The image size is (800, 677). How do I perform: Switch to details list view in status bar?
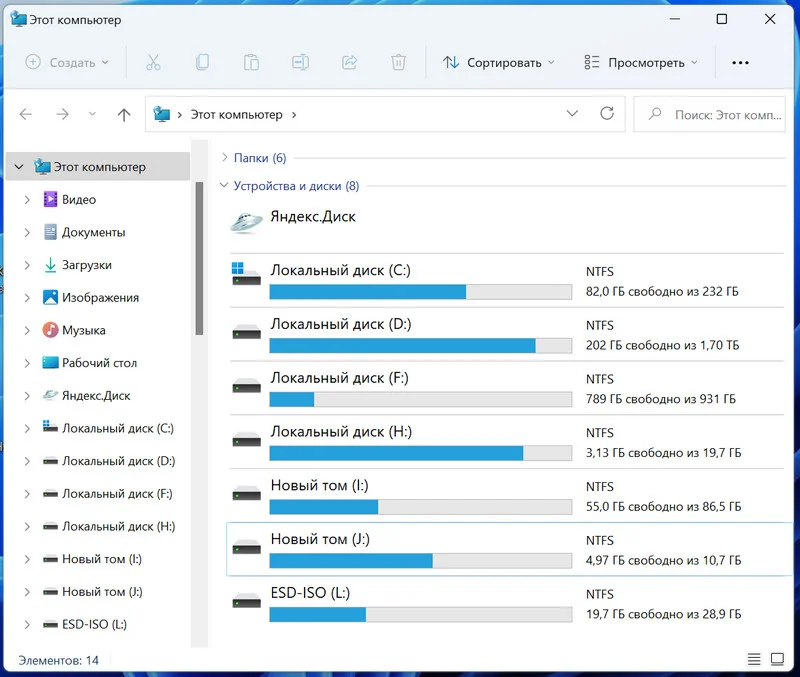[x=754, y=659]
